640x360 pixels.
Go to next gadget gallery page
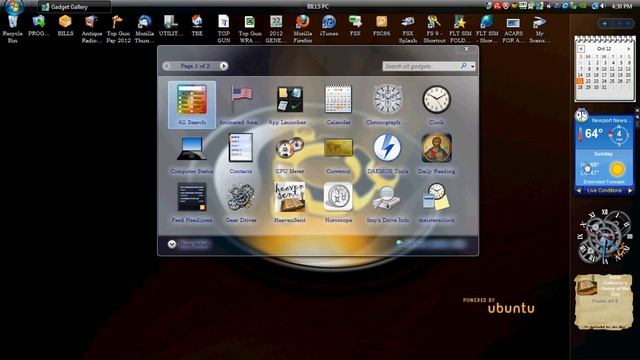tap(224, 66)
